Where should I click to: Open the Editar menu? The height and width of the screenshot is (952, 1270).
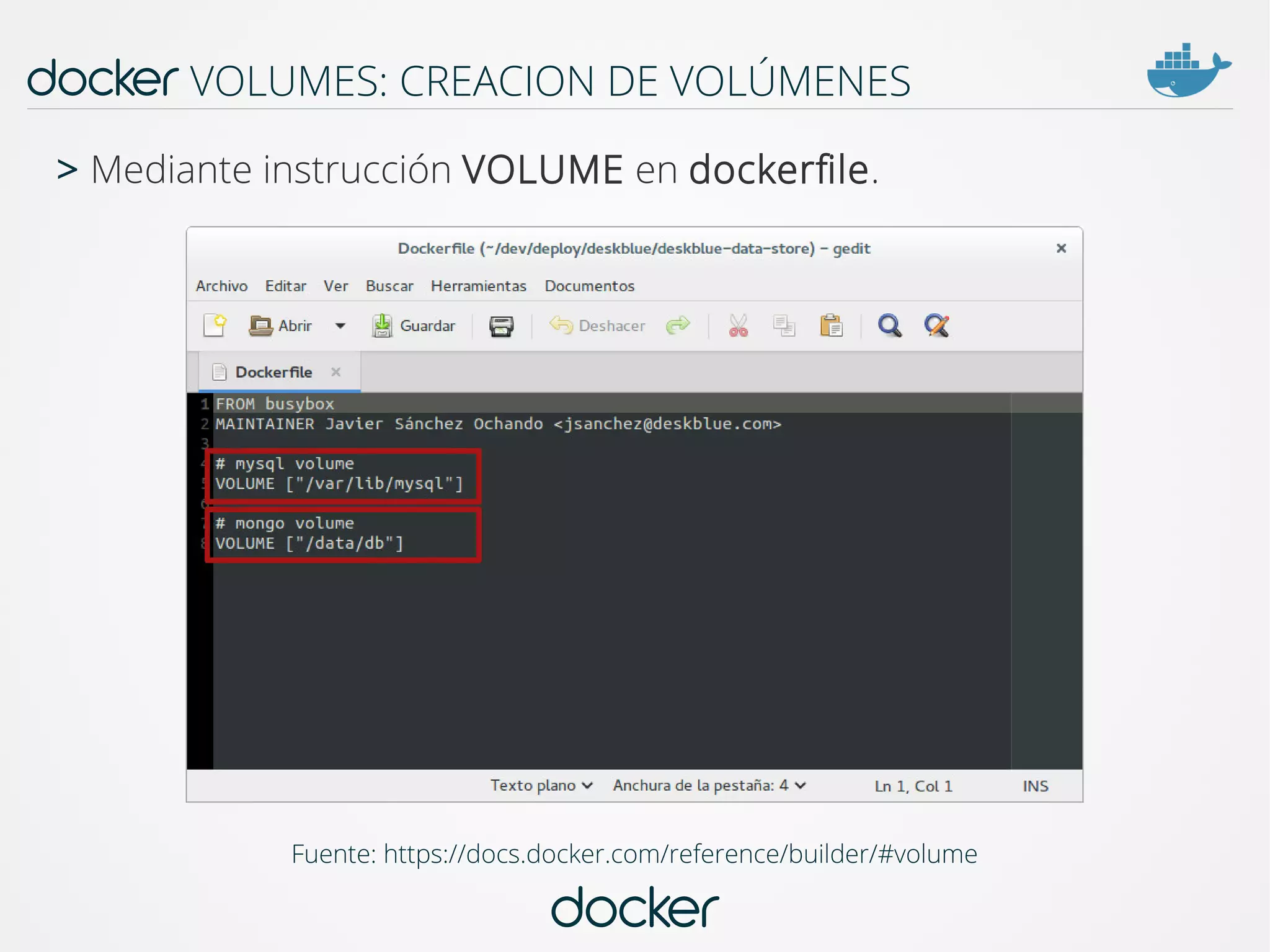286,286
